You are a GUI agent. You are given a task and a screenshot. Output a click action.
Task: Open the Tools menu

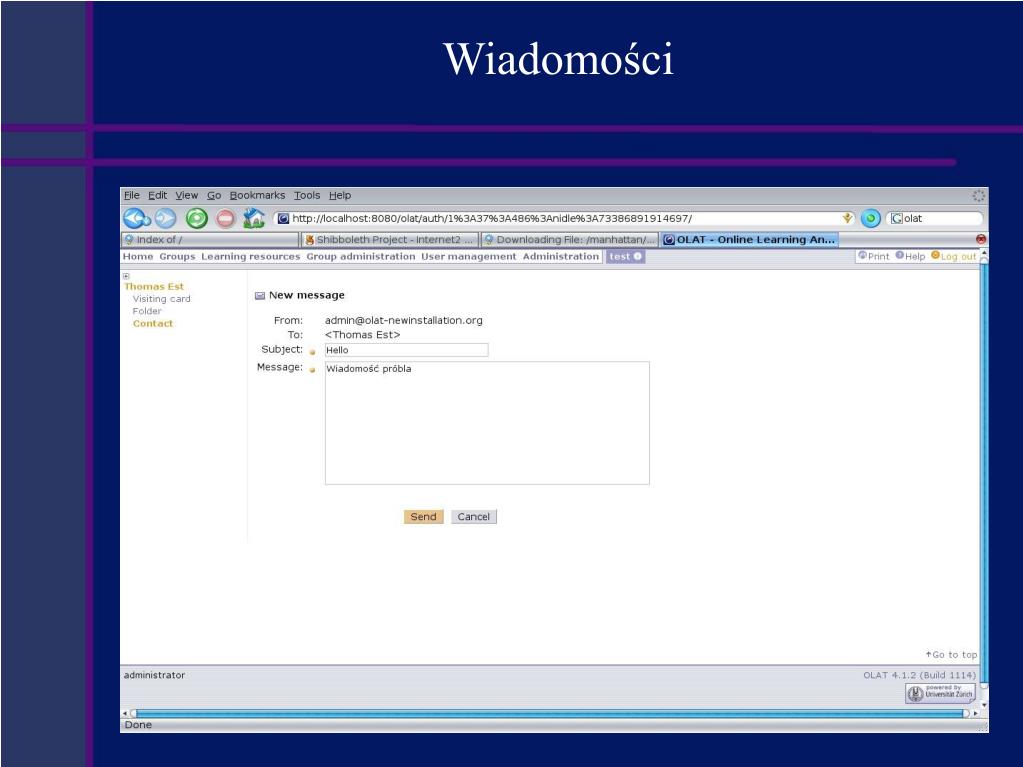tap(307, 195)
